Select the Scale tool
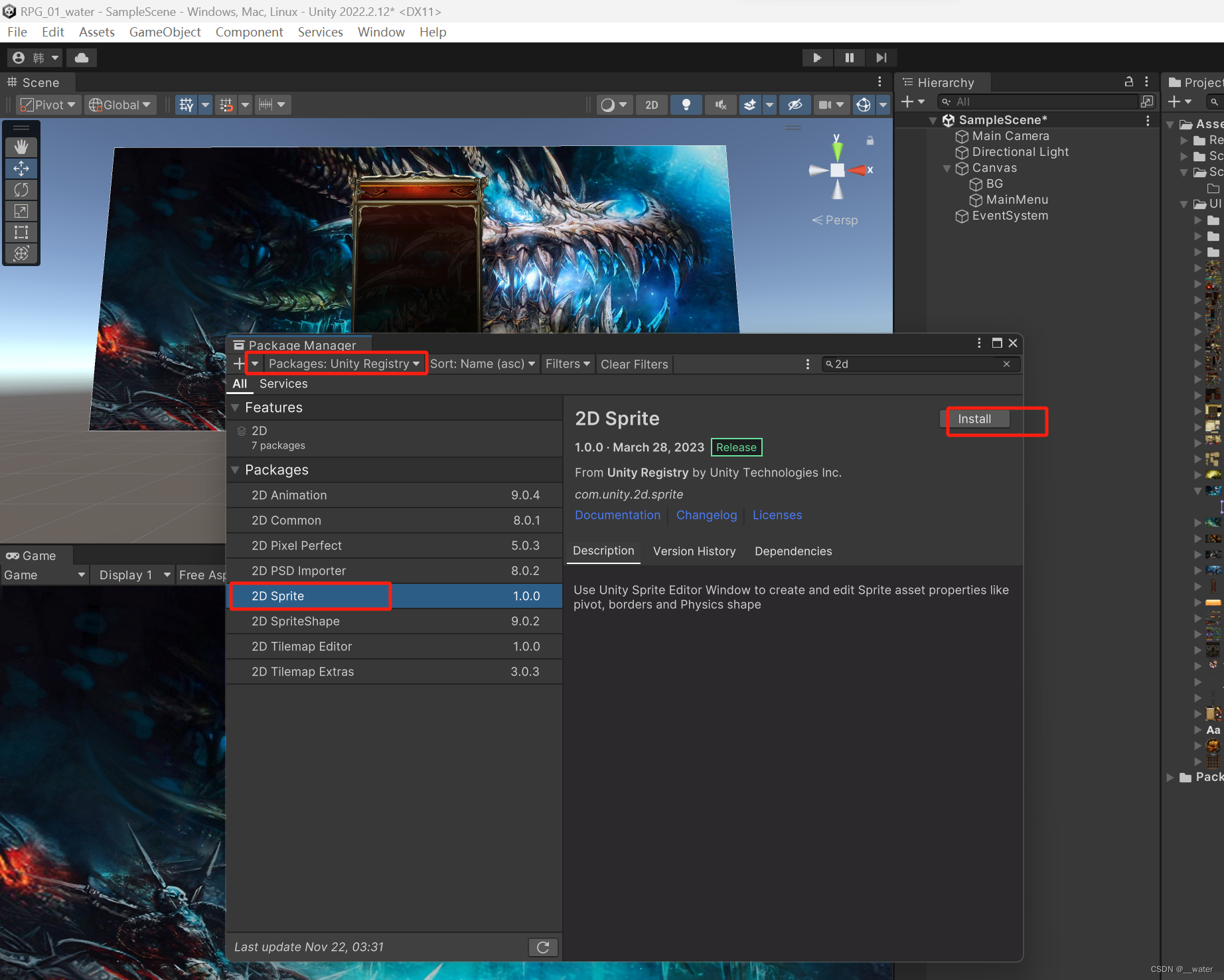This screenshot has height=980, width=1224. click(x=21, y=211)
